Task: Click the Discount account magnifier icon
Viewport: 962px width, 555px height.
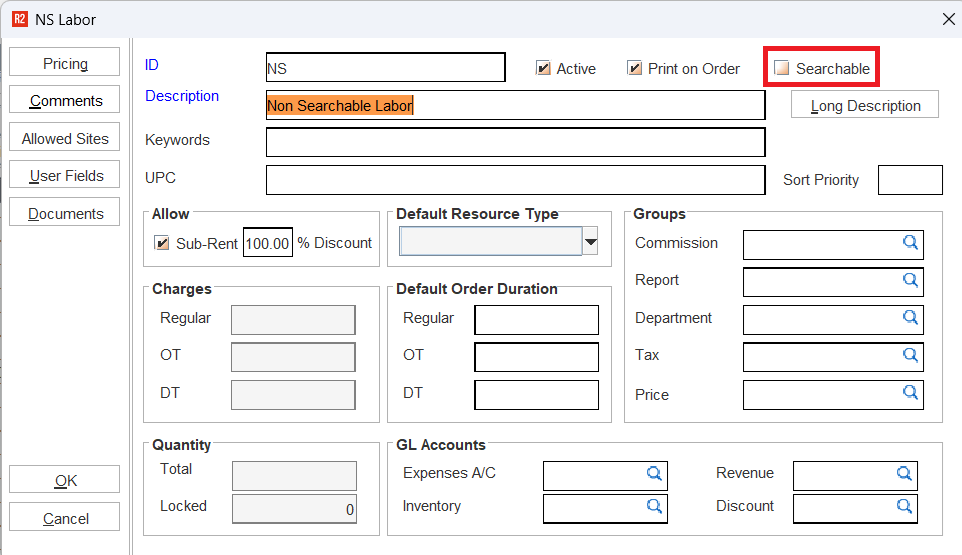Action: [x=904, y=507]
